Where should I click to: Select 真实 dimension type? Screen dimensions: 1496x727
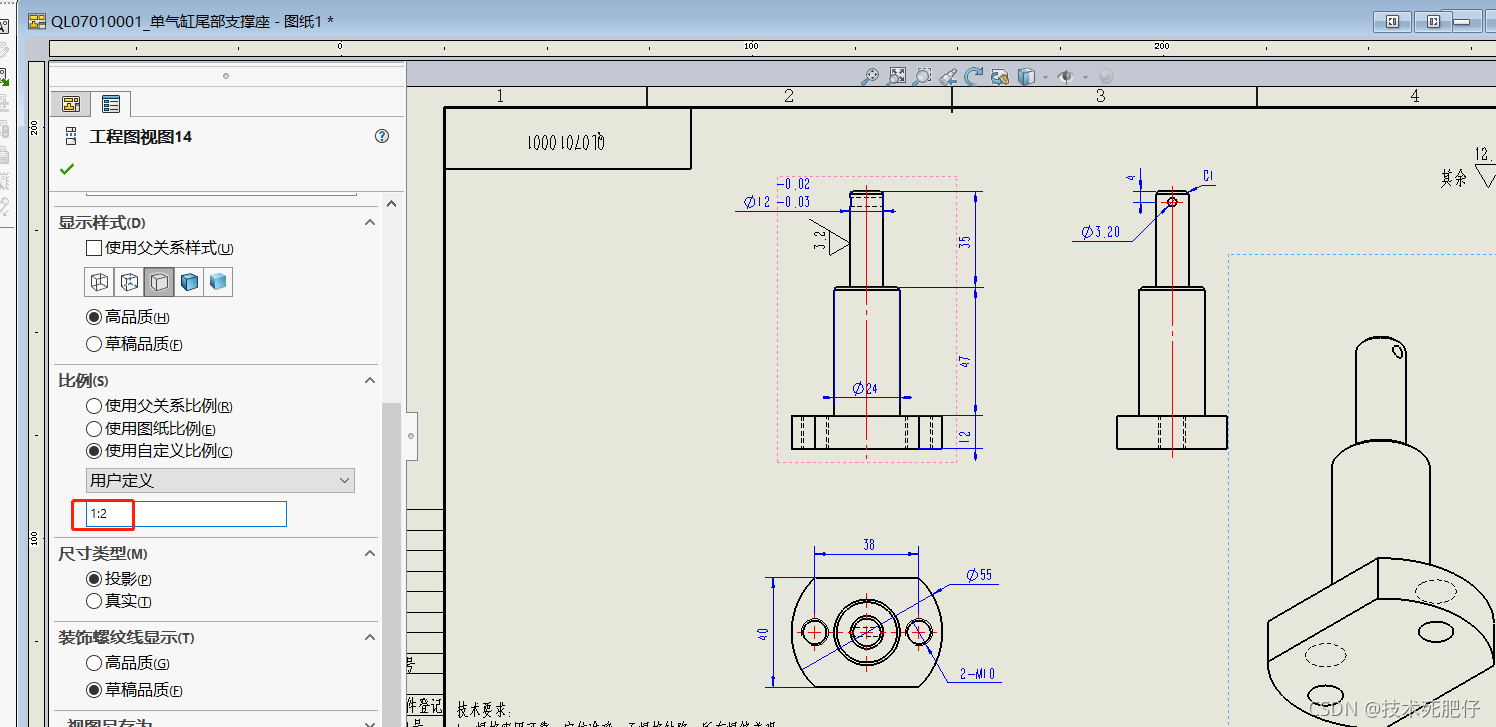(x=94, y=601)
